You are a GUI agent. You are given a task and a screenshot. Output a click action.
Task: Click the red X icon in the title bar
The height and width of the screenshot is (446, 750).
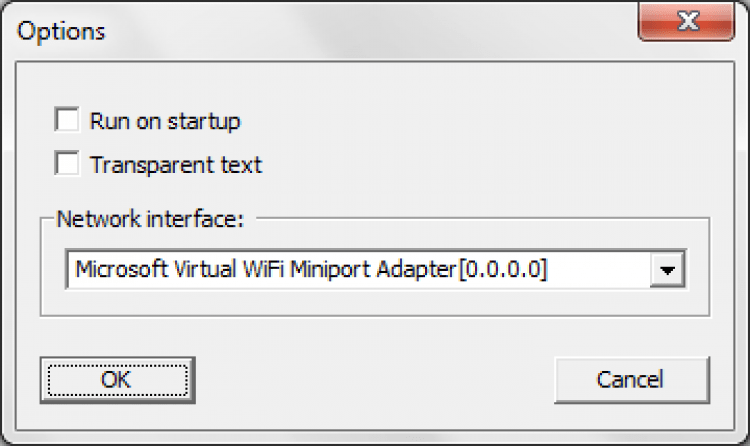pyautogui.click(x=686, y=21)
